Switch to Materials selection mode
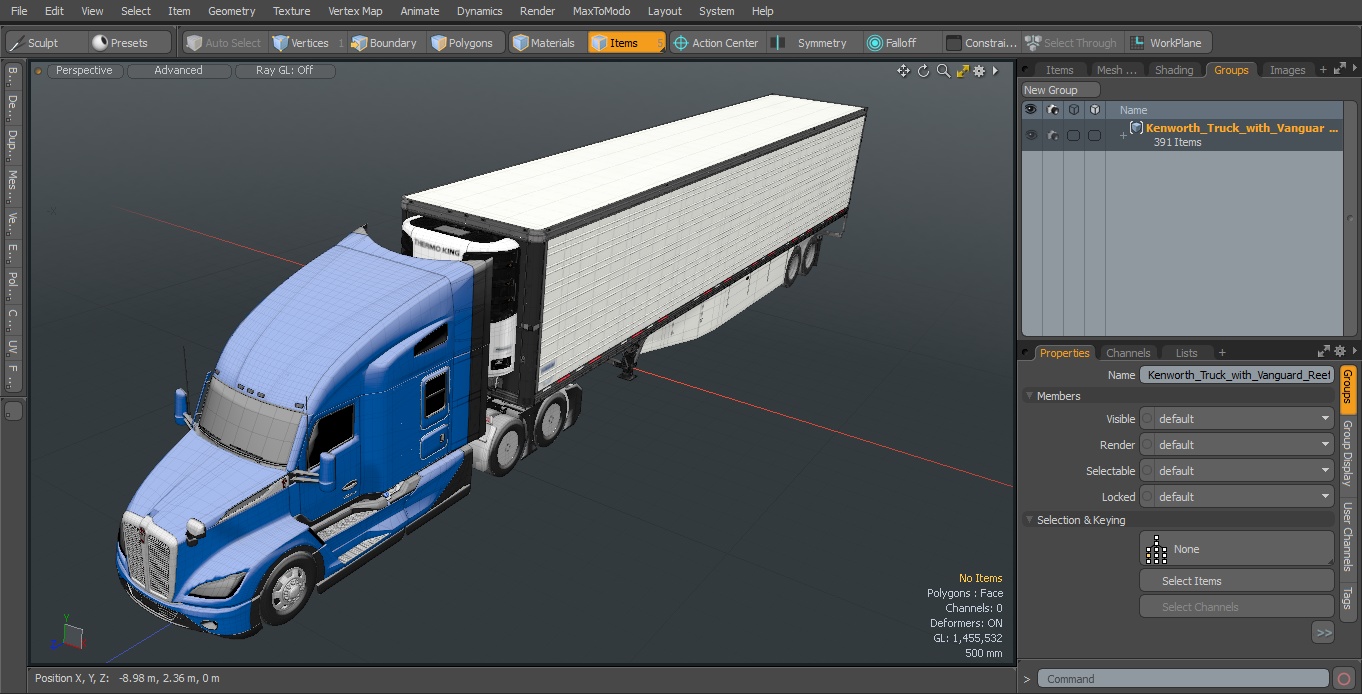Image resolution: width=1362 pixels, height=694 pixels. point(544,43)
